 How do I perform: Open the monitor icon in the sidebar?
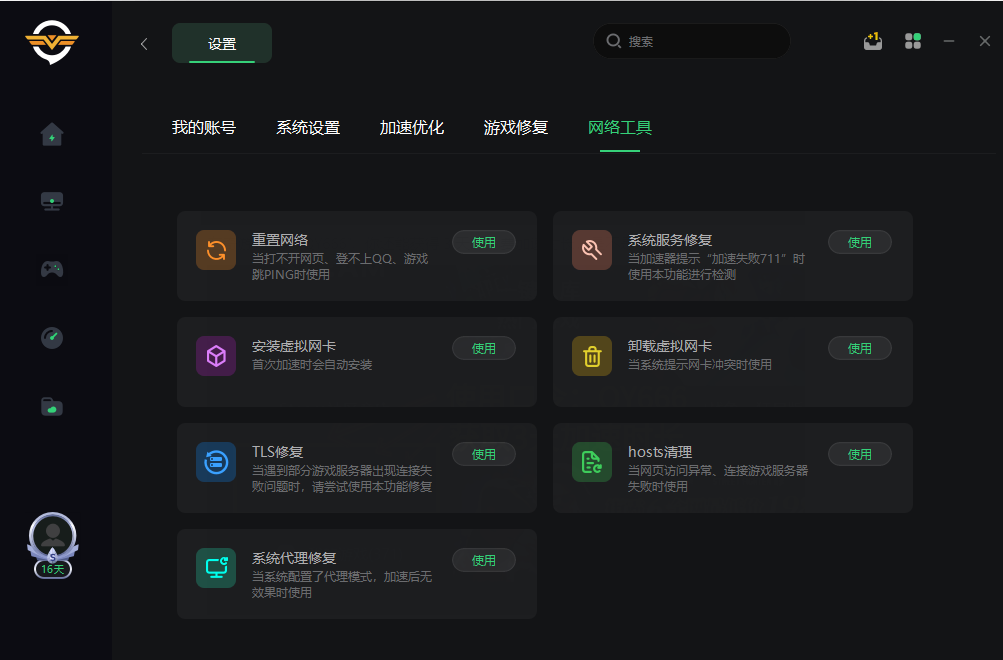[x=52, y=202]
